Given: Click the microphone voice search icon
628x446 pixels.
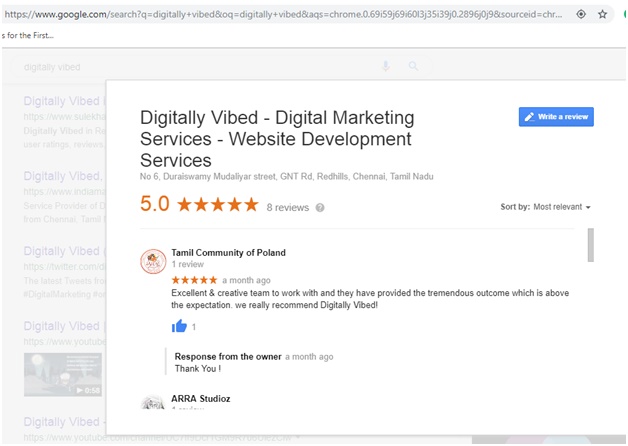Looking at the screenshot, I should tap(386, 66).
